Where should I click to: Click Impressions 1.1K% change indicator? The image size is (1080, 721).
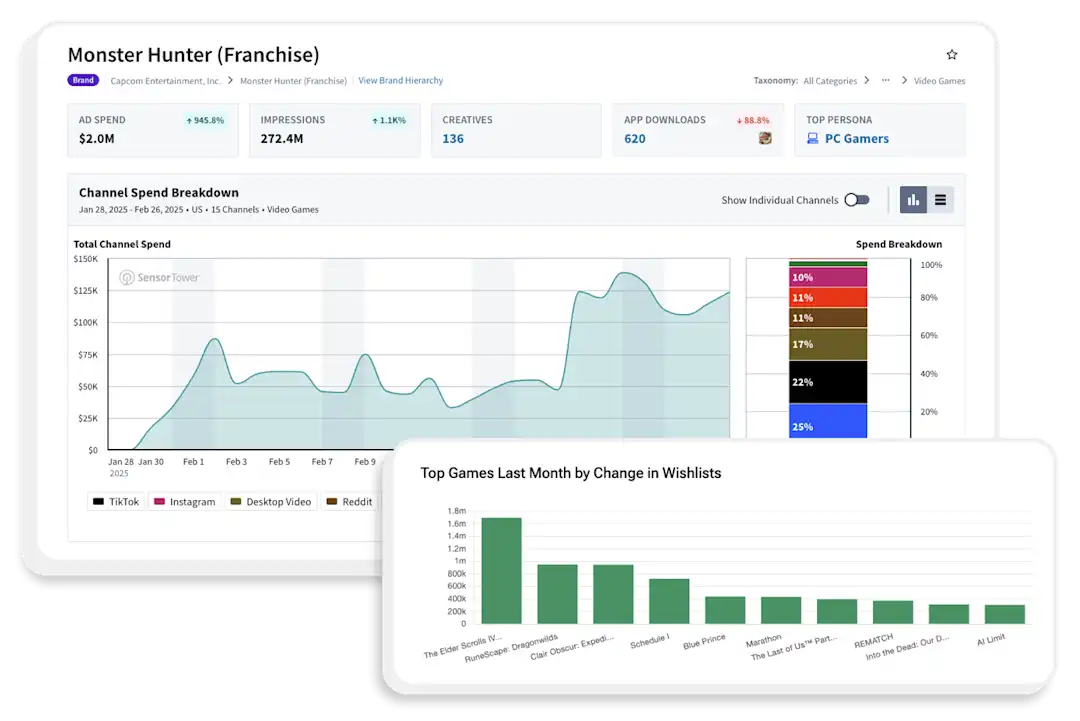[388, 120]
